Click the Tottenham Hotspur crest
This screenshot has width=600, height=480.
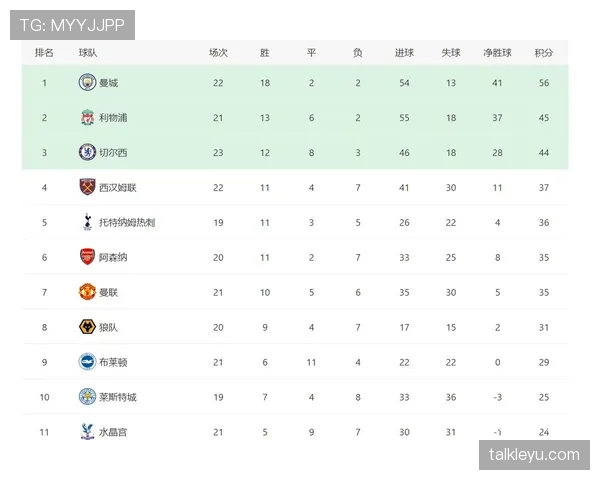[x=87, y=222]
